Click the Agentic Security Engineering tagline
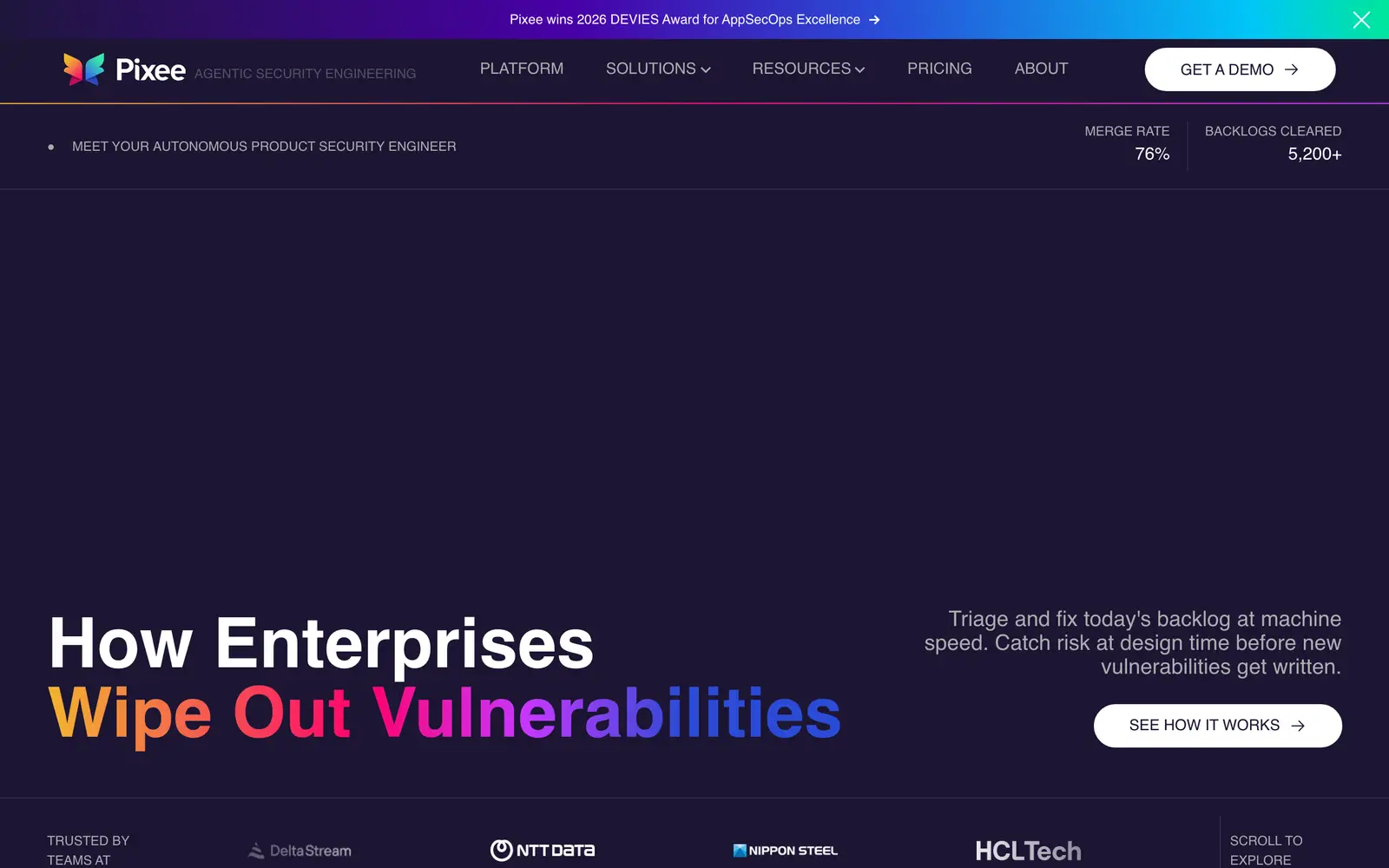The image size is (1389, 868). [305, 74]
